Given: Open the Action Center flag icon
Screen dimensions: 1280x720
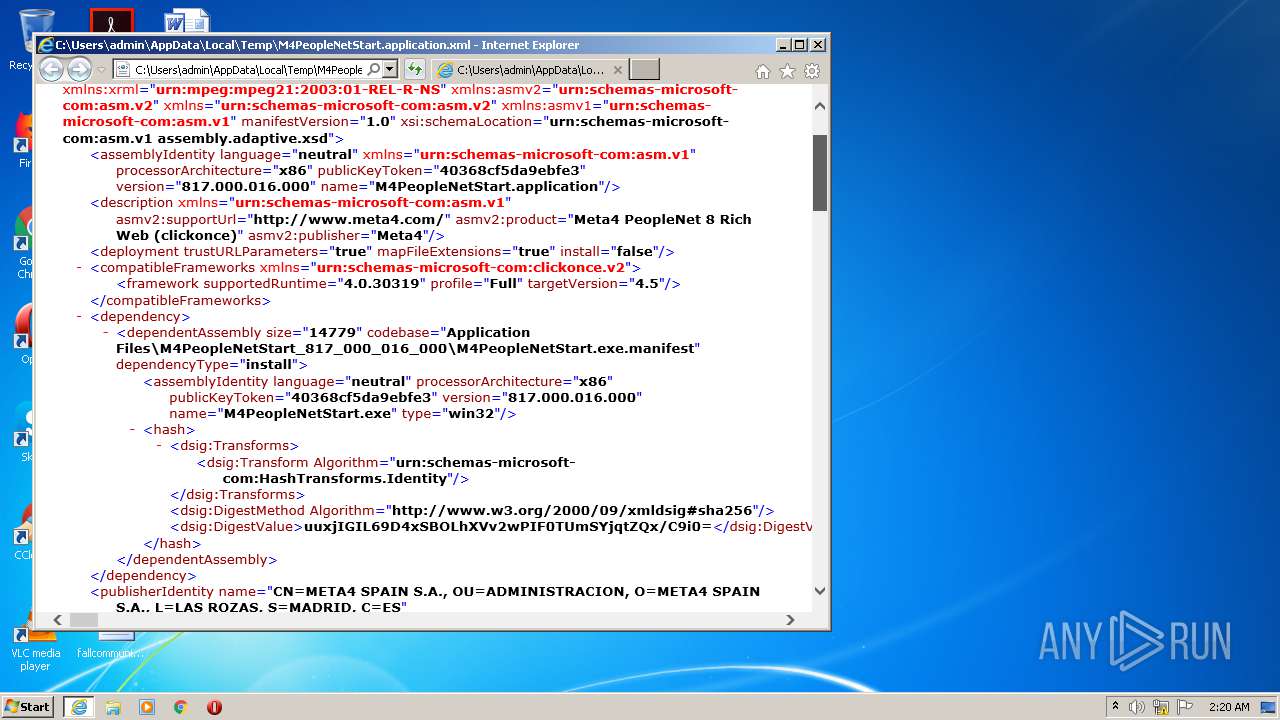Looking at the screenshot, I should coord(1185,707).
